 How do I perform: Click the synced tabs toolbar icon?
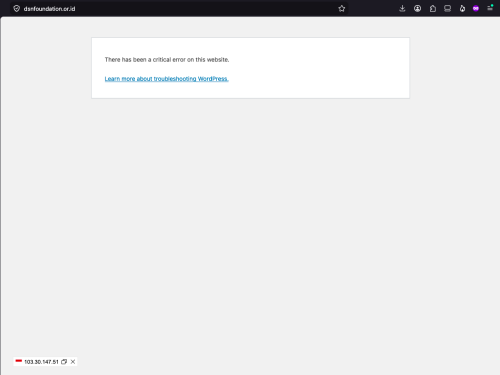[x=447, y=9]
